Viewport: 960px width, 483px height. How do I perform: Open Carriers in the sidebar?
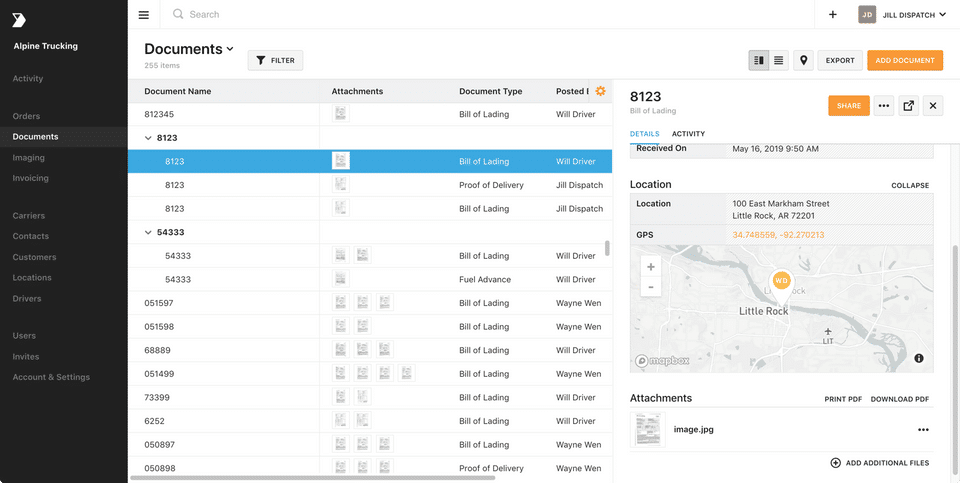(x=28, y=215)
